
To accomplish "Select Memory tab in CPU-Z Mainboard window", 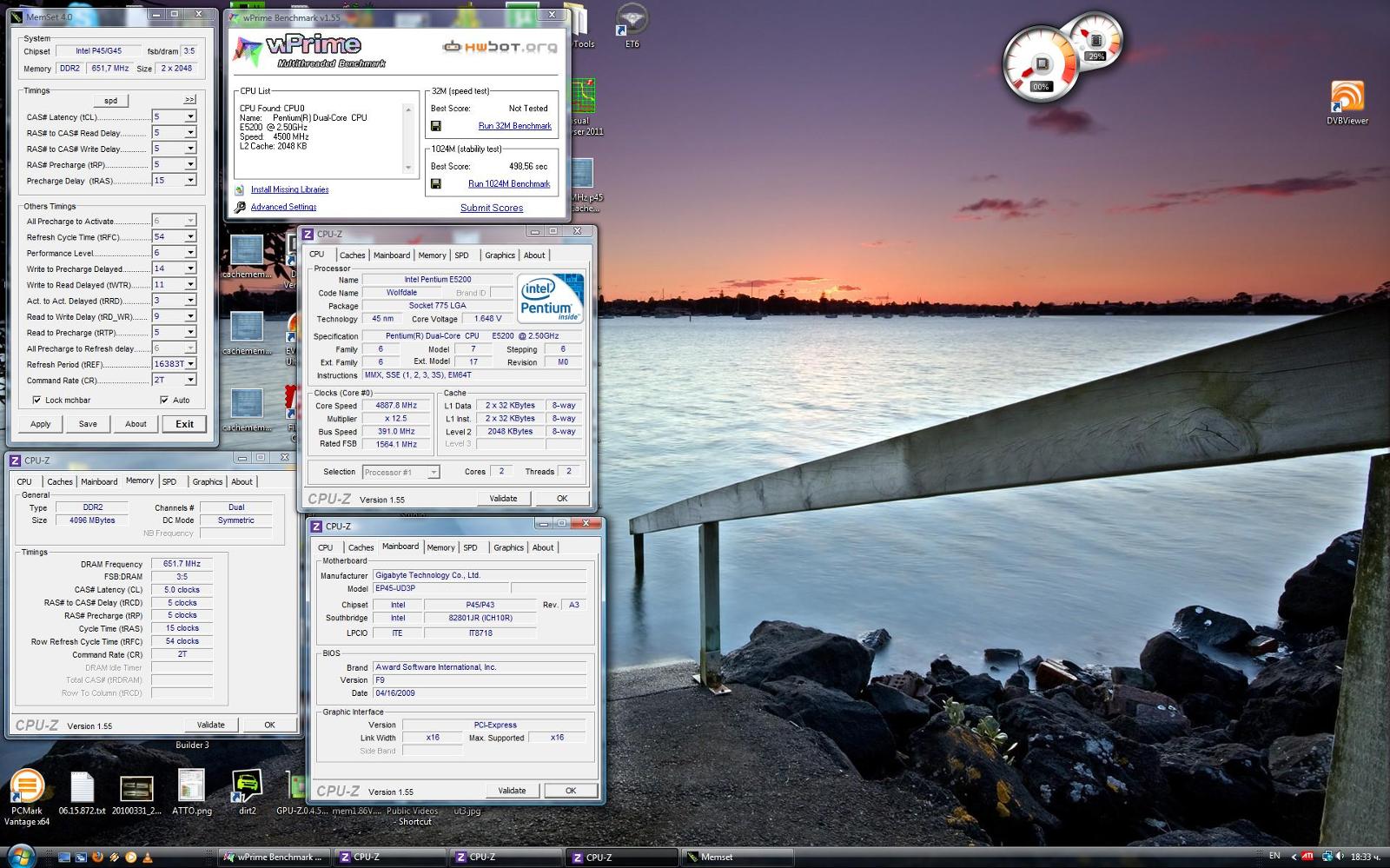I will coord(440,547).
